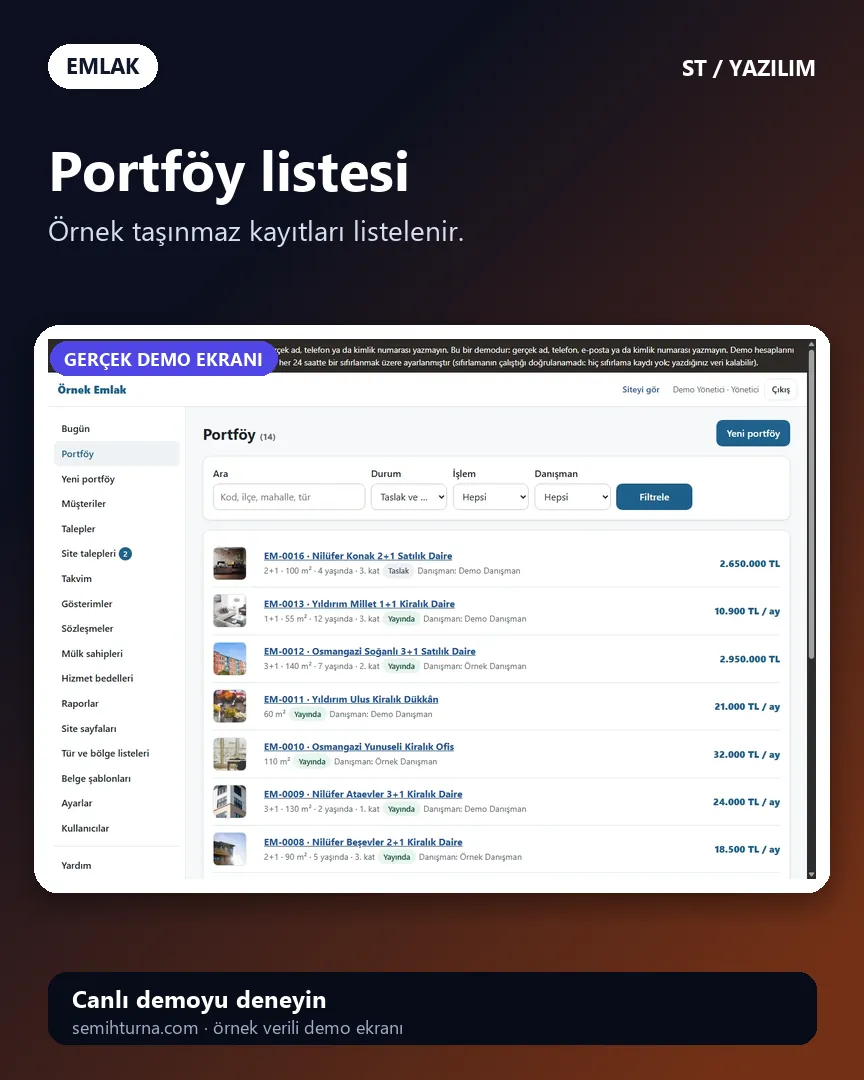Click the Siteyi gör link
Screen dimensions: 864x1080
[641, 390]
